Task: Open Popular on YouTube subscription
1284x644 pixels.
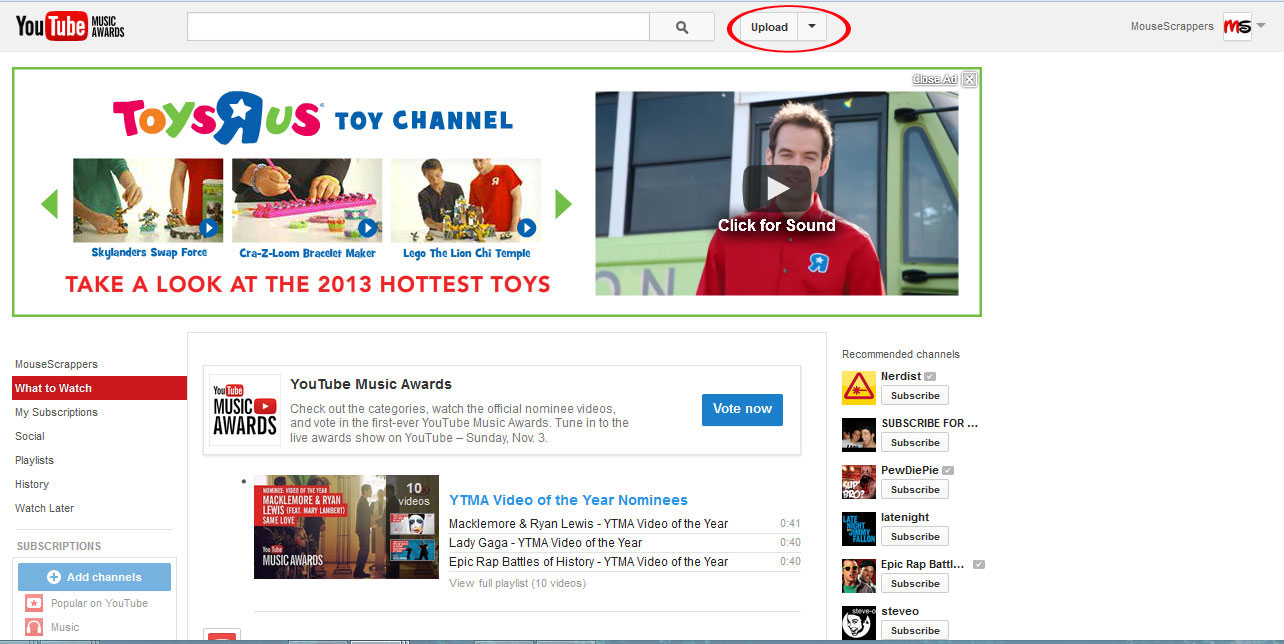Action: coord(99,603)
